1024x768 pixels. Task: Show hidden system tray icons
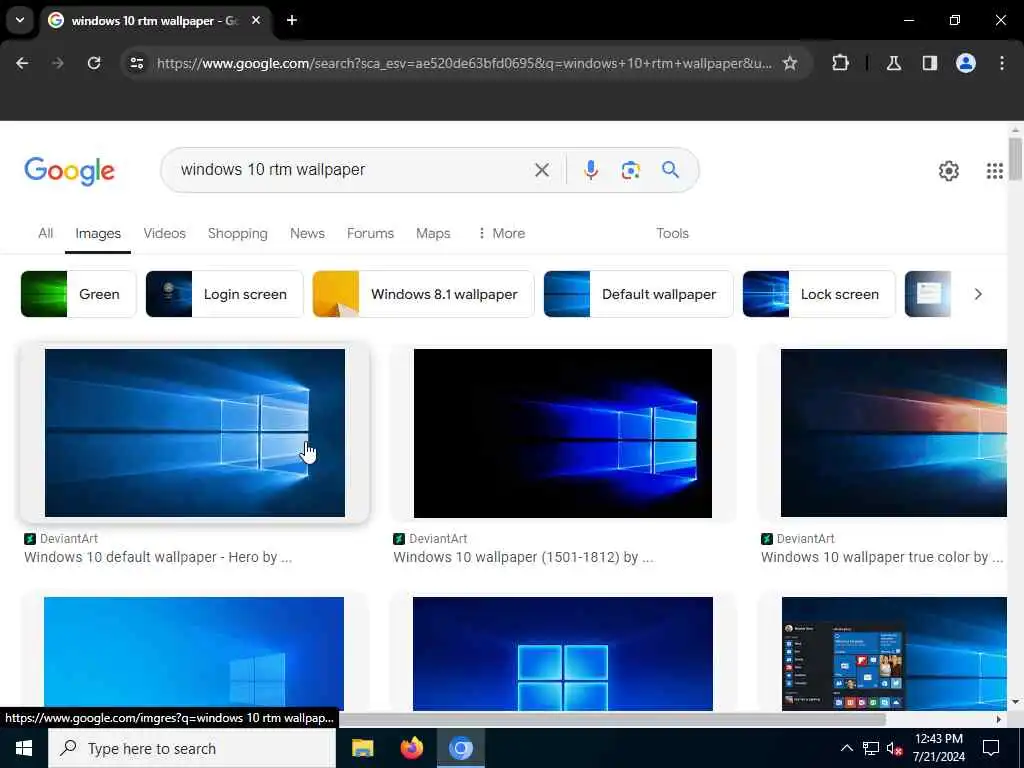pyautogui.click(x=846, y=748)
